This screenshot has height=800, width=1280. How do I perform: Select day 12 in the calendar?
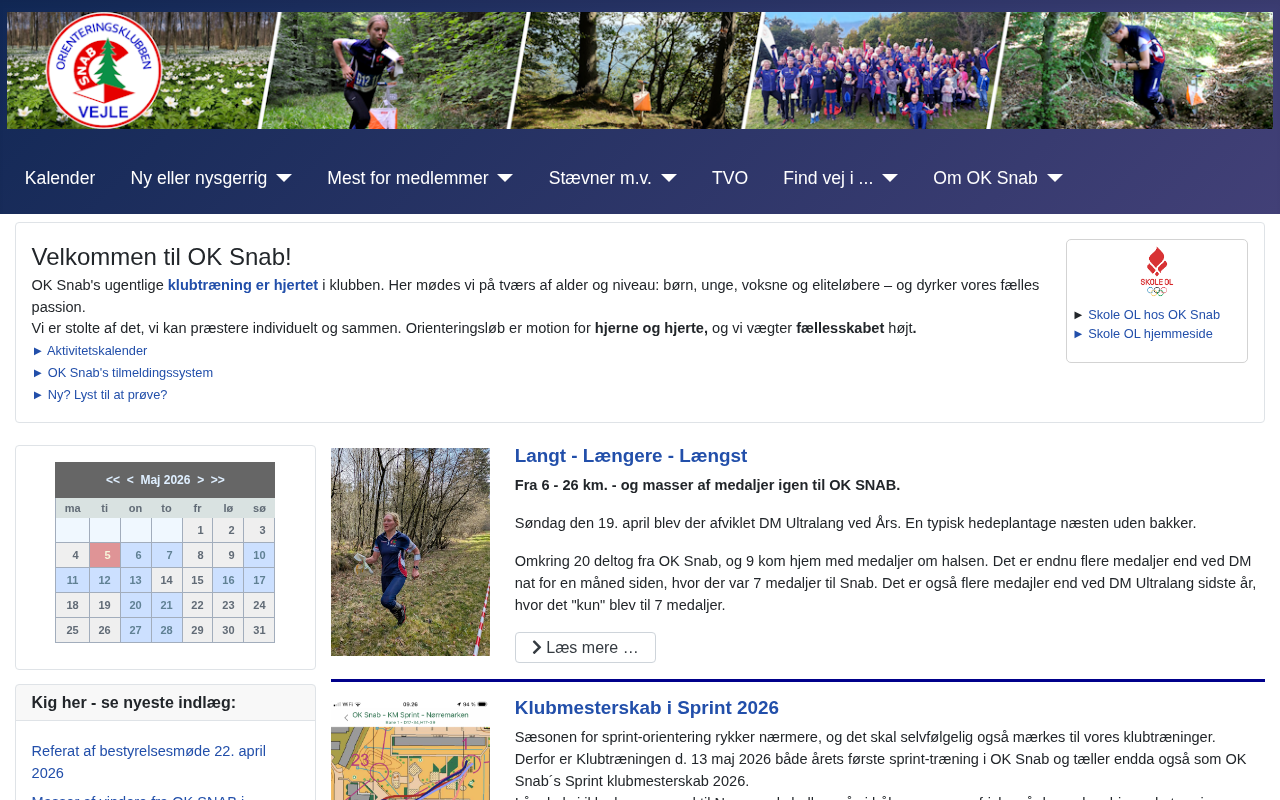coord(105,580)
